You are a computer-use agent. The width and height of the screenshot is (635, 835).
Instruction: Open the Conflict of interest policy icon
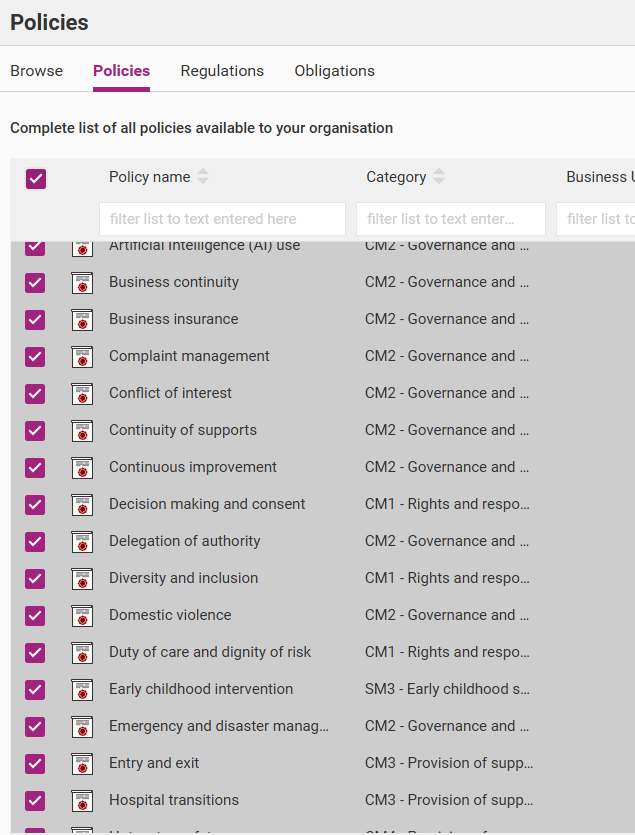82,394
